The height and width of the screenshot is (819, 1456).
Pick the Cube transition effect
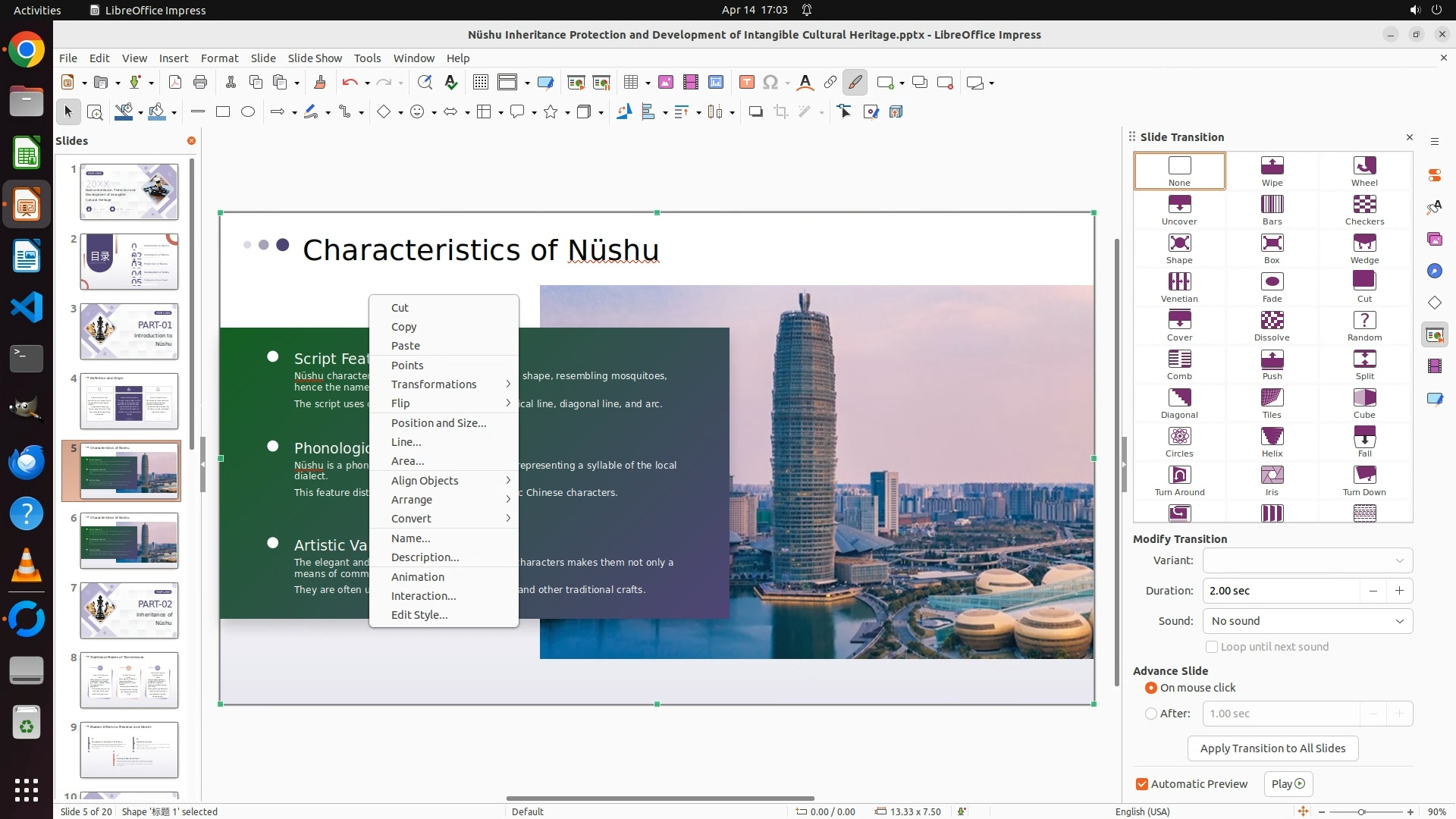click(x=1364, y=403)
